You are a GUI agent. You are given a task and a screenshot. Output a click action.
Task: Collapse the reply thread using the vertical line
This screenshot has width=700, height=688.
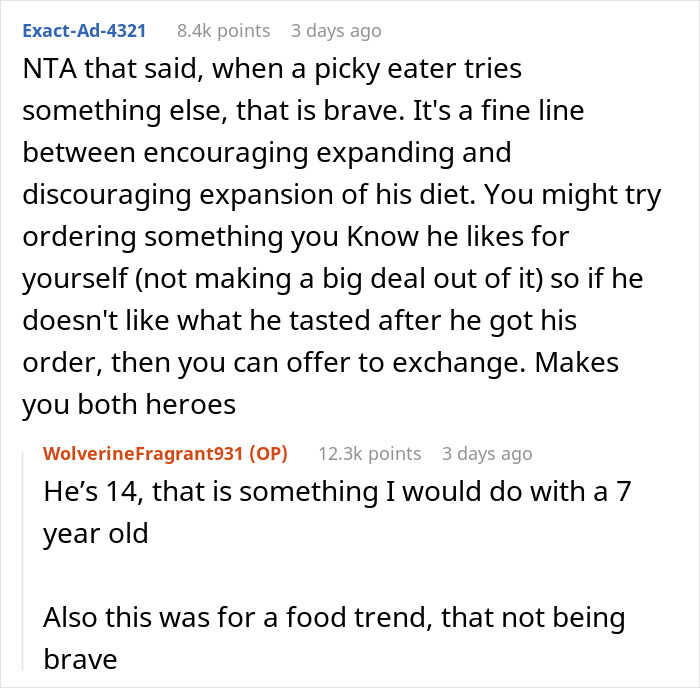coord(23,560)
